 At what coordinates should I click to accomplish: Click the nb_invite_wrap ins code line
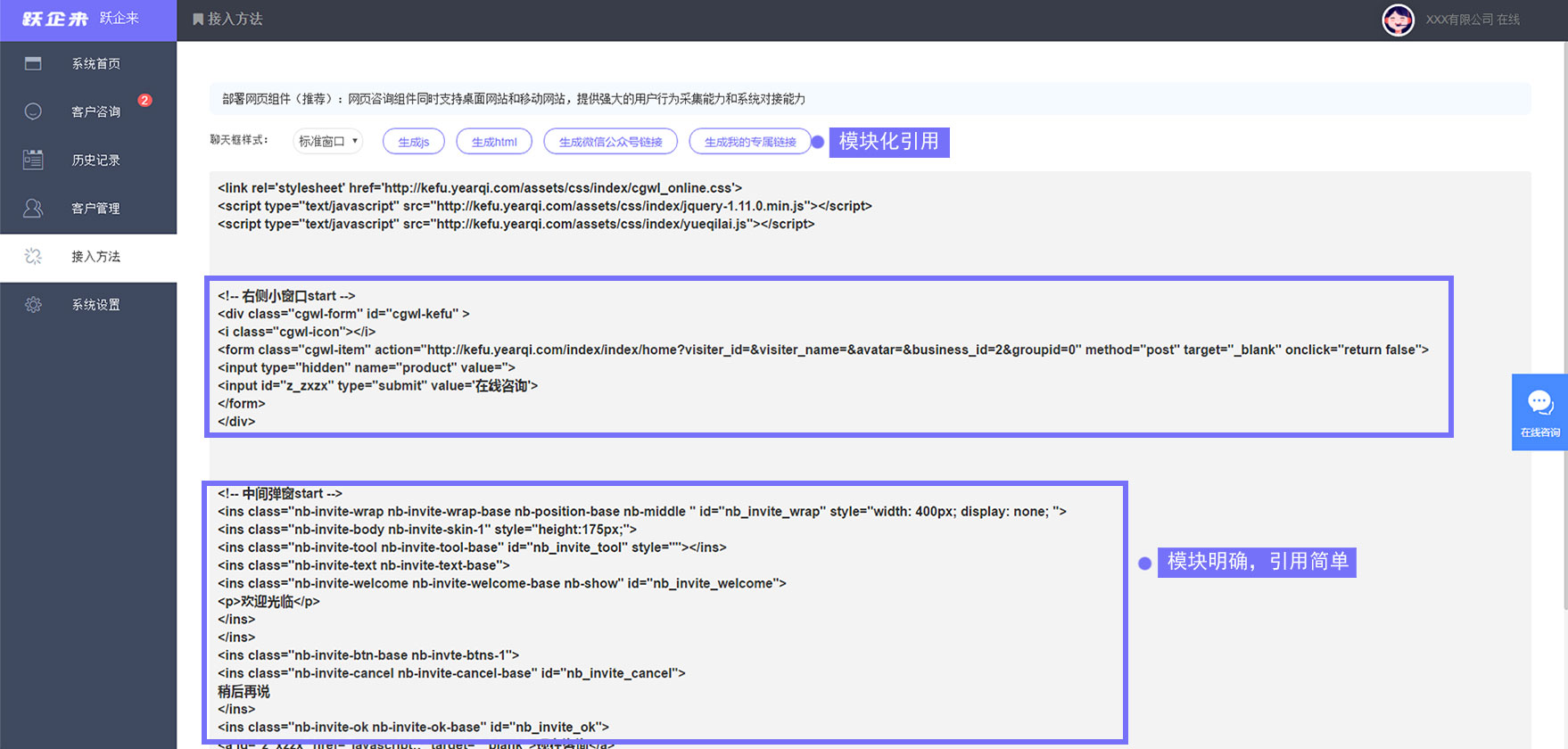coord(642,511)
